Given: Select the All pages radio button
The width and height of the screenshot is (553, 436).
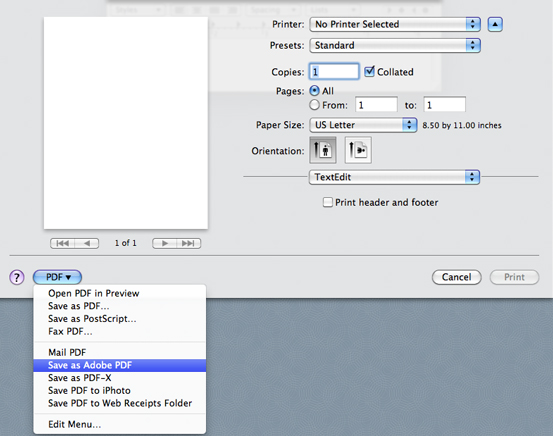Looking at the screenshot, I should coord(315,91).
